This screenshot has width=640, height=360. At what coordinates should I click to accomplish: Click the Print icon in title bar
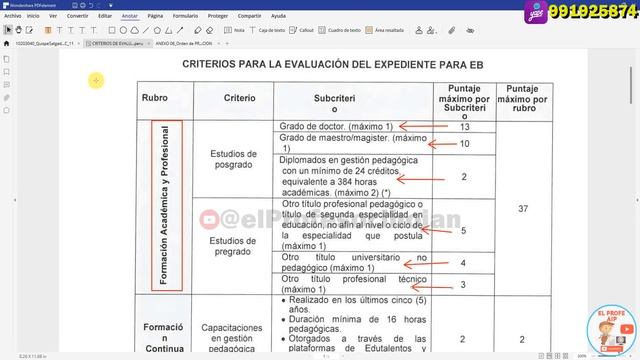(x=83, y=5)
